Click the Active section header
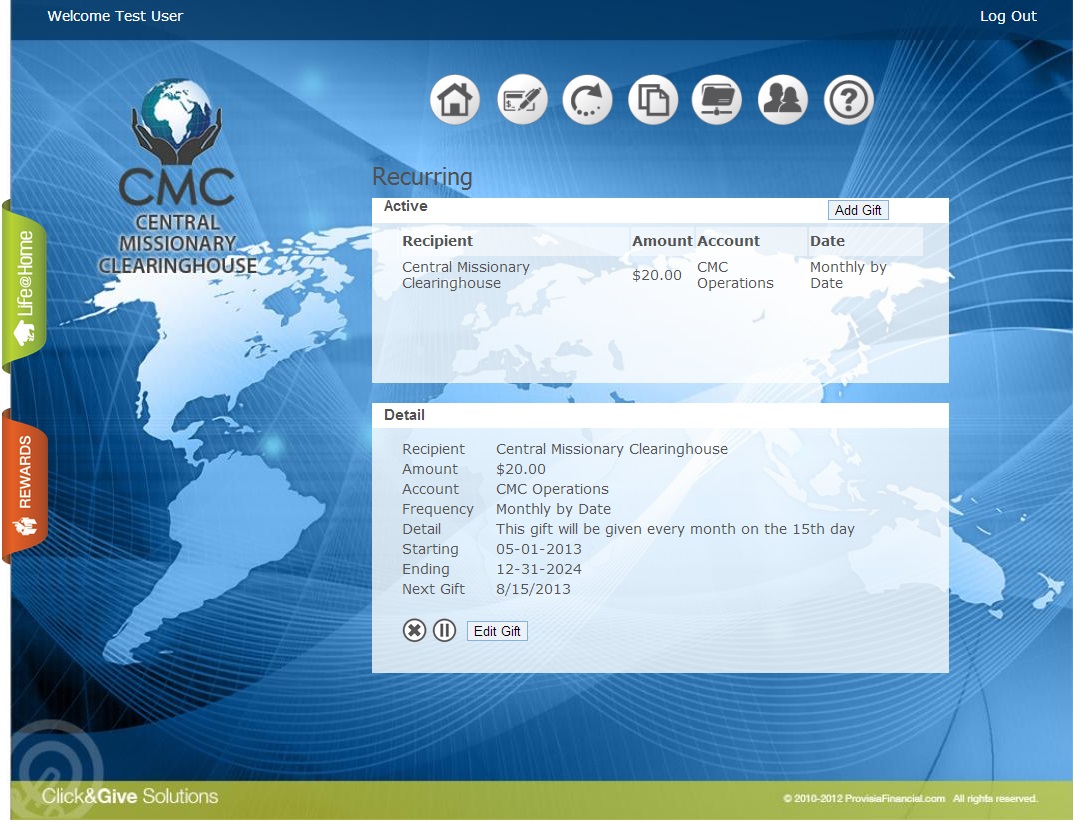Image resolution: width=1073 pixels, height=822 pixels. pos(405,206)
